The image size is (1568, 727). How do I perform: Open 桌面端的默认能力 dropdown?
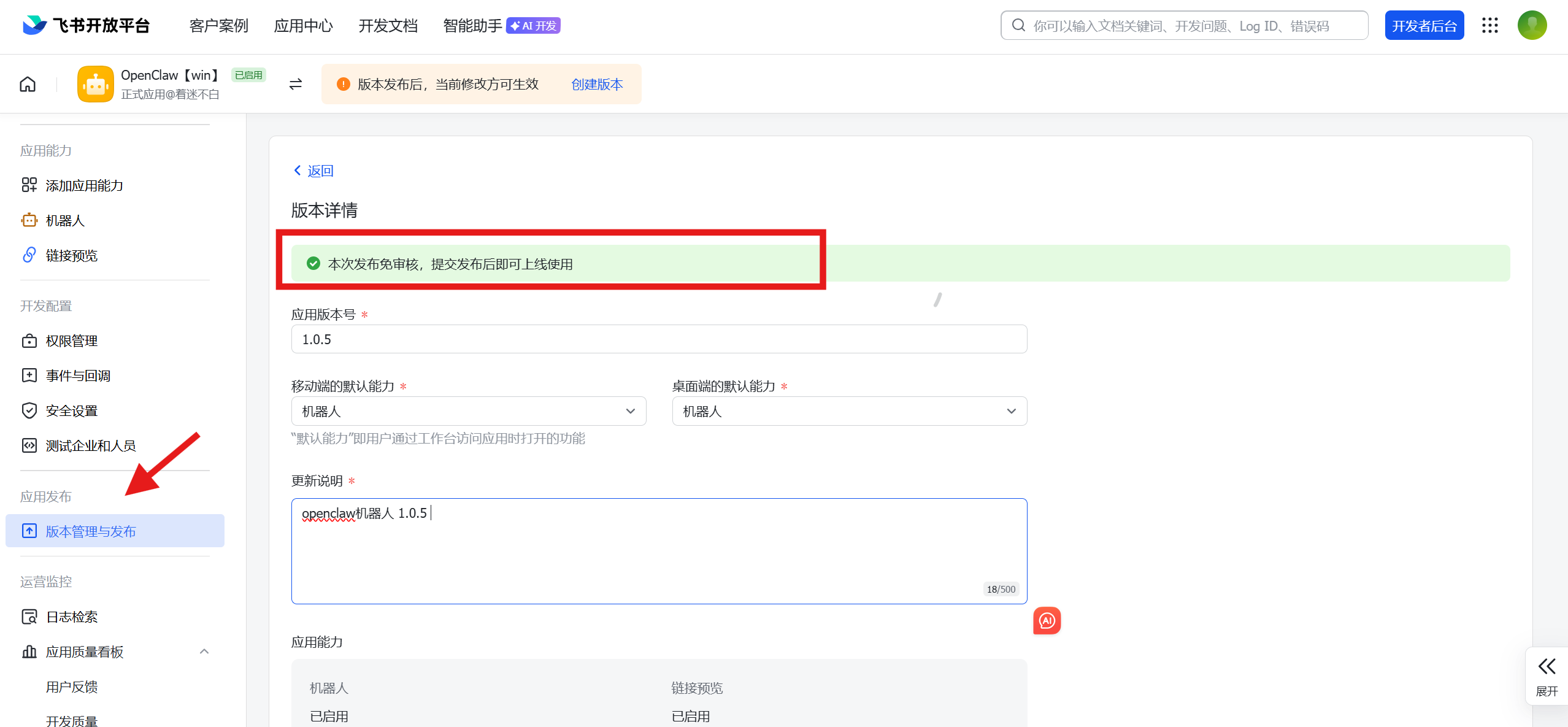click(x=849, y=411)
